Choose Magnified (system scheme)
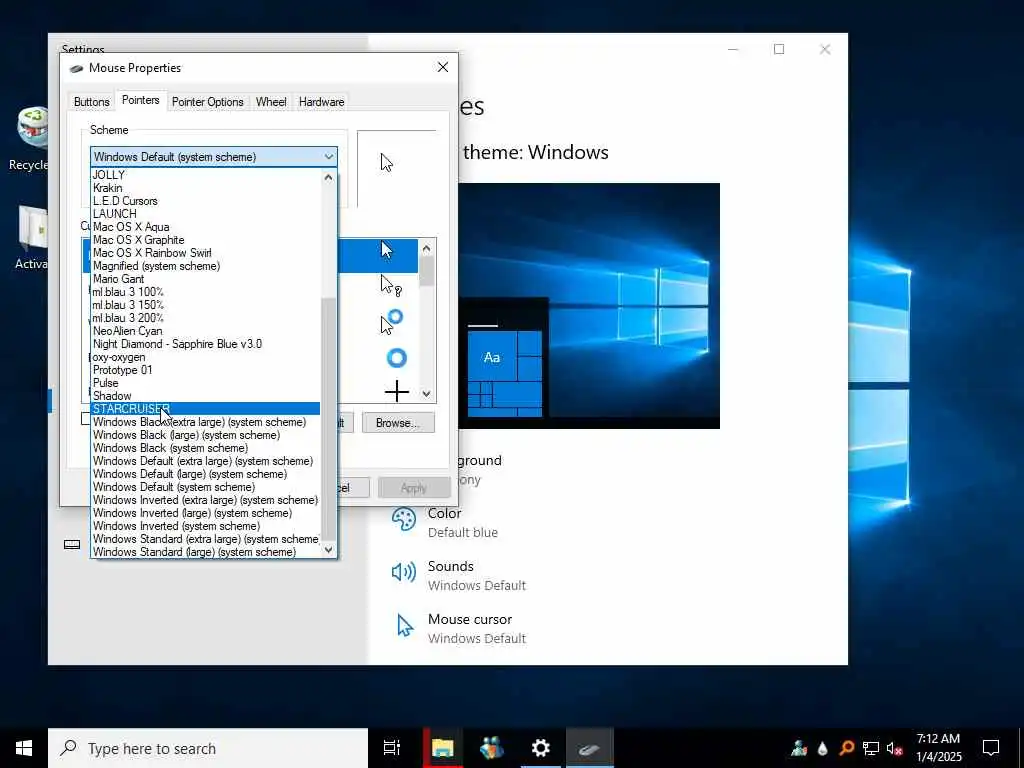Screen dimensions: 1024x768 [x=205, y=266]
